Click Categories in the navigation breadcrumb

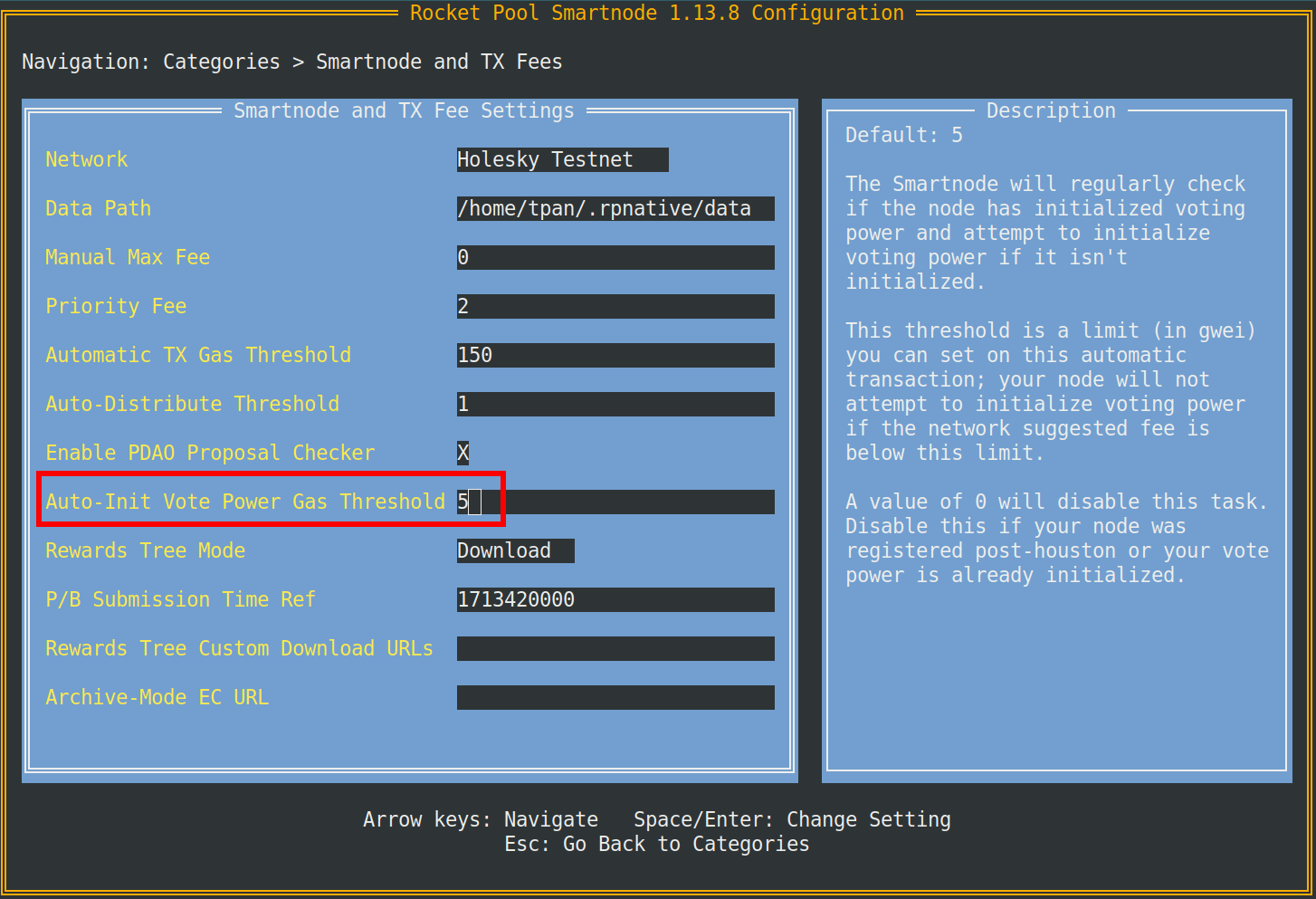coord(221,62)
